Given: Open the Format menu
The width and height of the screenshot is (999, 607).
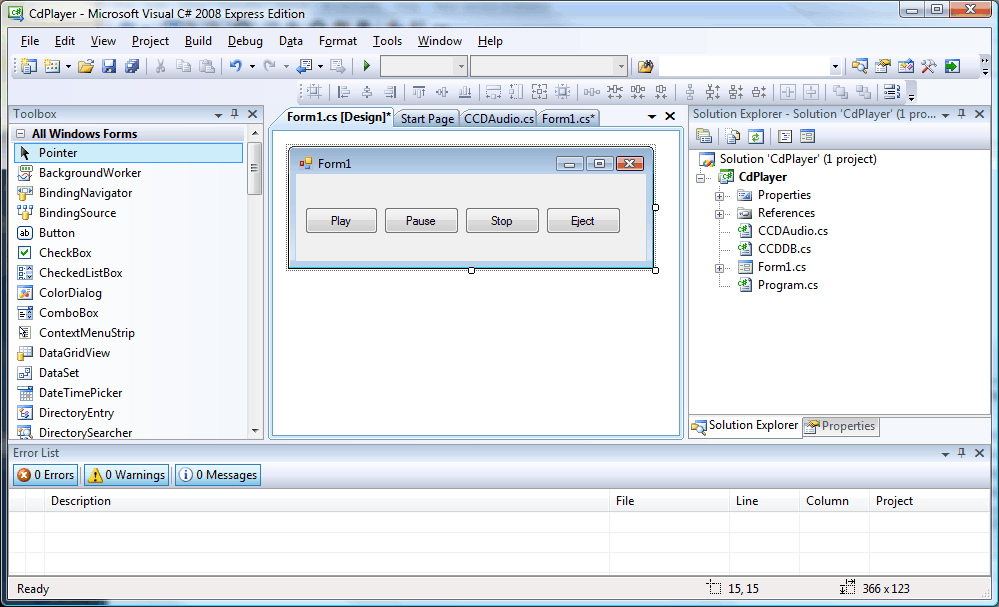Looking at the screenshot, I should pyautogui.click(x=338, y=41).
